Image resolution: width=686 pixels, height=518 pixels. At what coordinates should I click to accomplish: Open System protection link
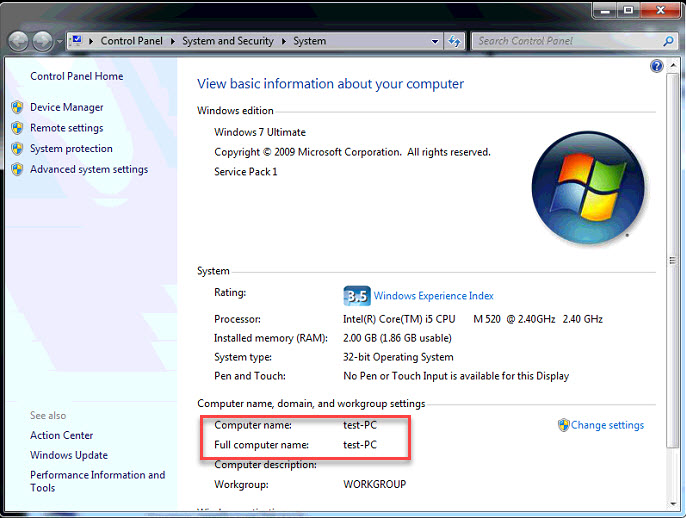coord(71,148)
